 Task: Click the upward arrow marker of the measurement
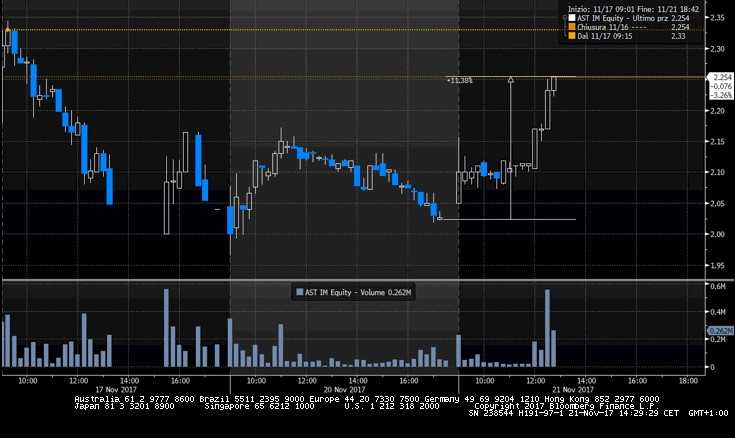510,80
